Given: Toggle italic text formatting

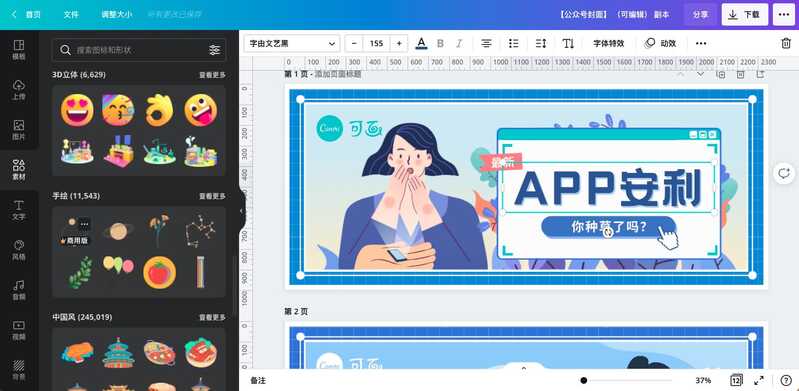Looking at the screenshot, I should point(459,43).
